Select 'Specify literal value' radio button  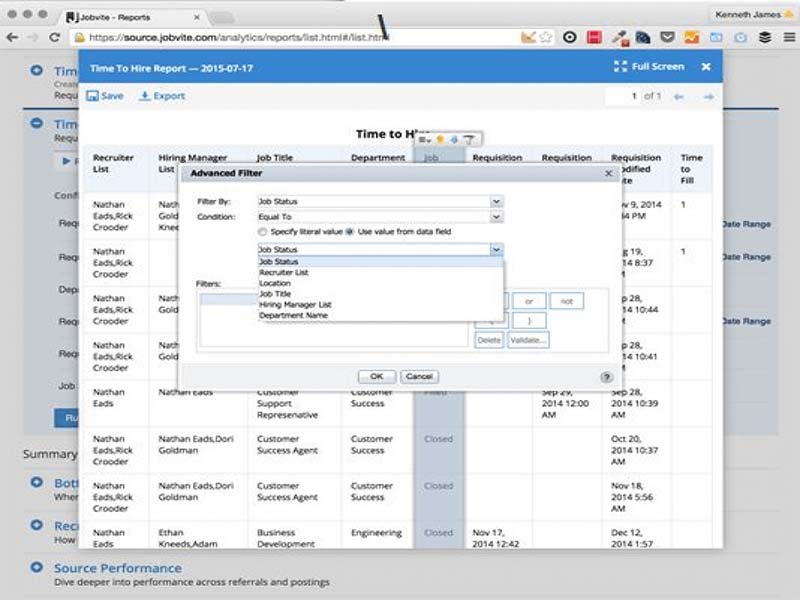coord(249,231)
